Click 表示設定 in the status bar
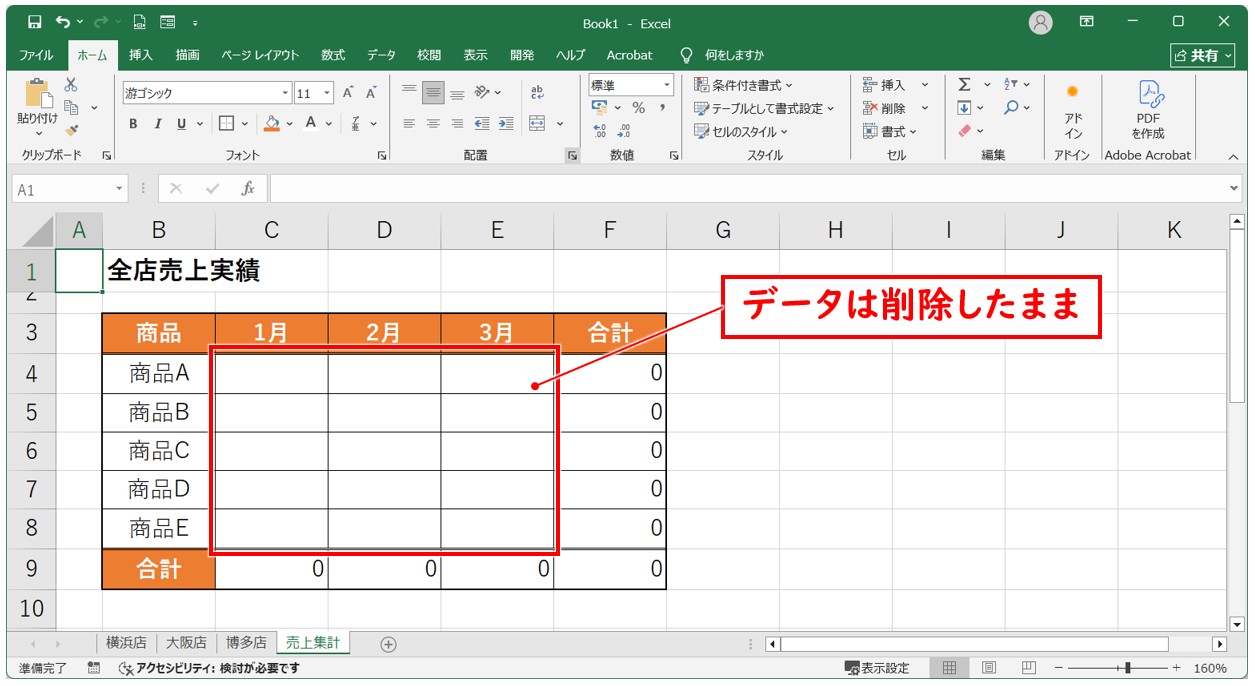The image size is (1255, 686). 877,668
